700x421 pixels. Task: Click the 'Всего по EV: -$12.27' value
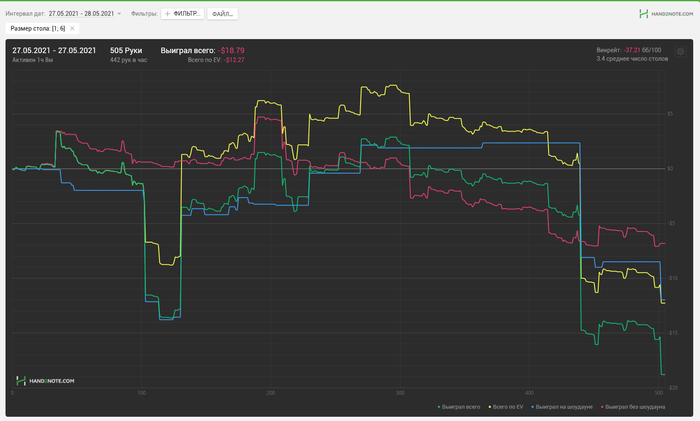click(216, 60)
